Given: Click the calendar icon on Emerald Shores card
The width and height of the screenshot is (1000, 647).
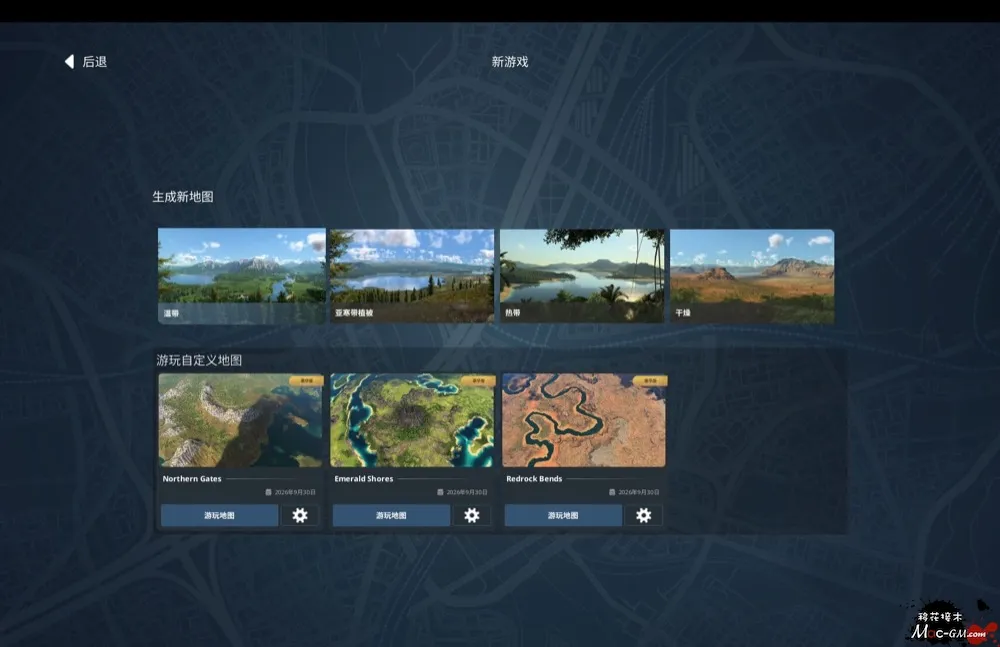Looking at the screenshot, I should click(440, 492).
